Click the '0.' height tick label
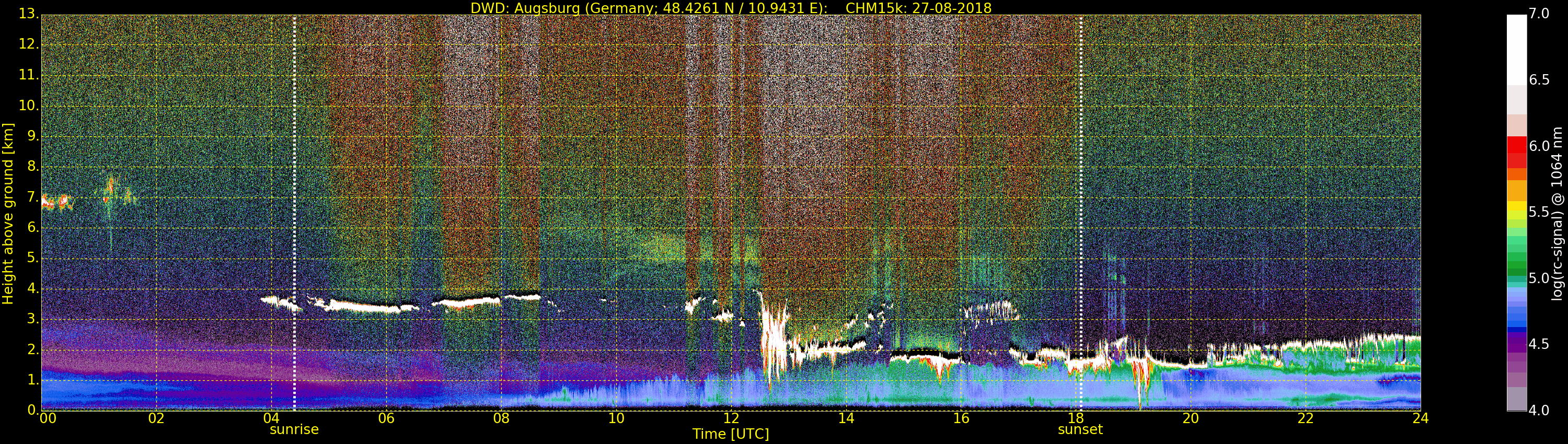 pyautogui.click(x=33, y=410)
